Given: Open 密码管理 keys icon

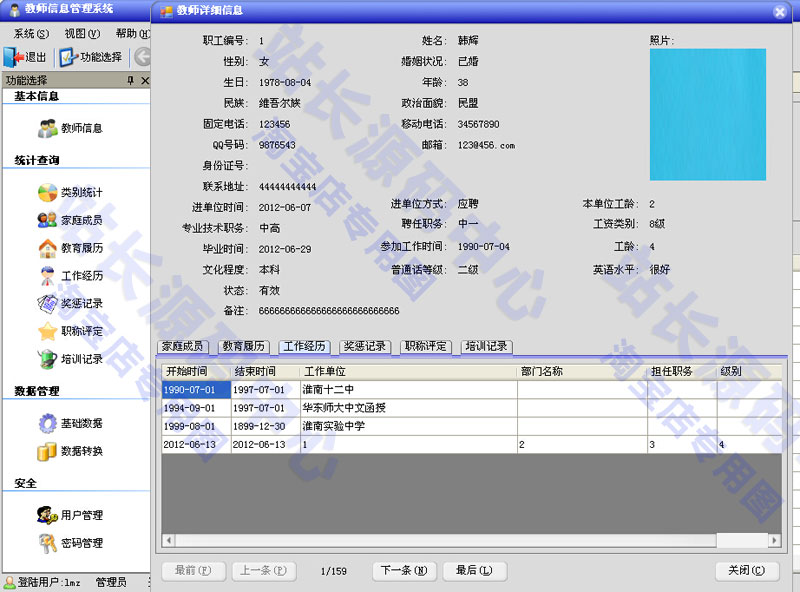Looking at the screenshot, I should (x=48, y=543).
